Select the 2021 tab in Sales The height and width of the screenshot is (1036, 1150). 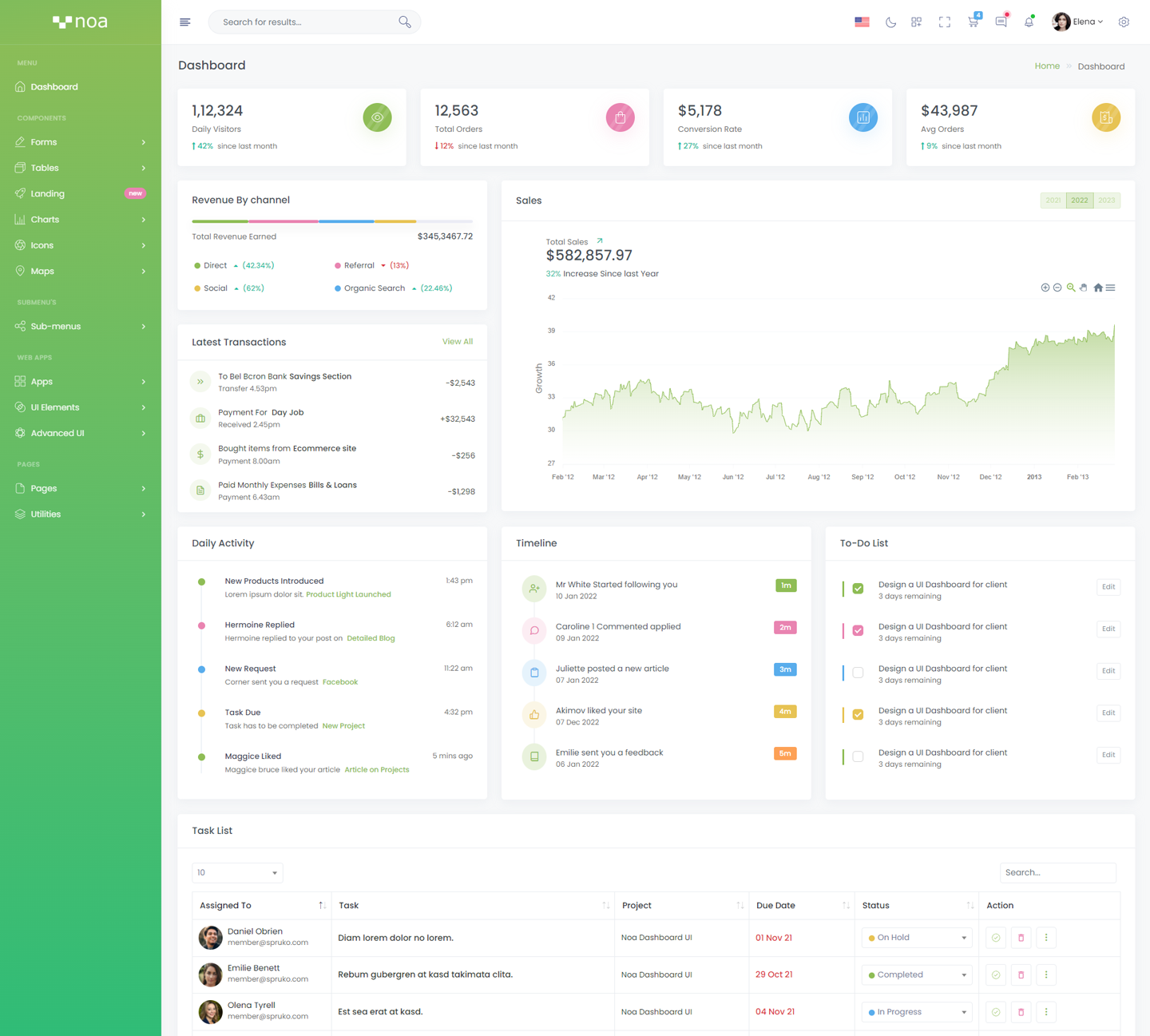(1053, 200)
